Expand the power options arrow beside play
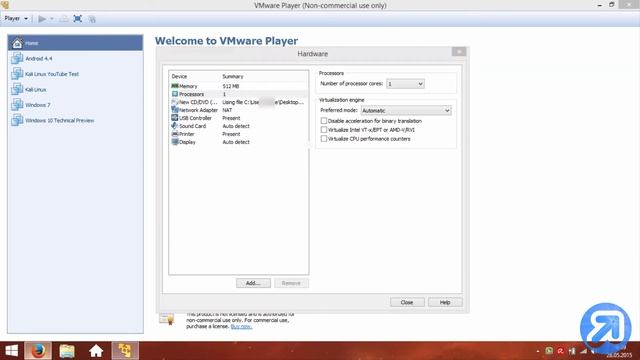This screenshot has height=360, width=640. [x=52, y=19]
